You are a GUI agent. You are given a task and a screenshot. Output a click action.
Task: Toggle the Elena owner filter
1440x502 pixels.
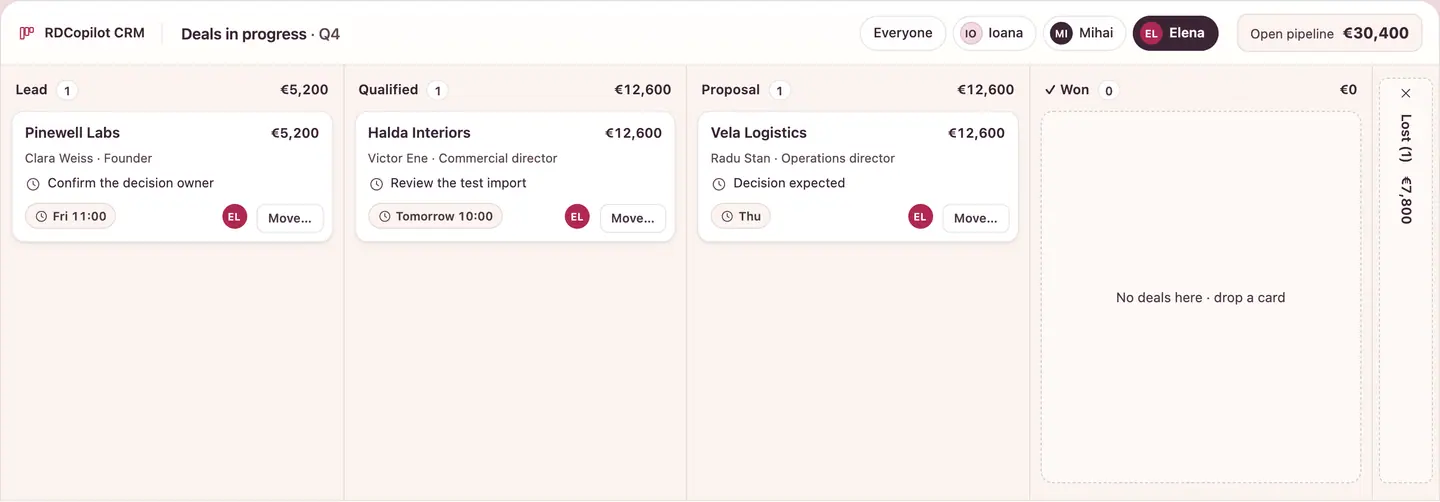click(x=1175, y=33)
